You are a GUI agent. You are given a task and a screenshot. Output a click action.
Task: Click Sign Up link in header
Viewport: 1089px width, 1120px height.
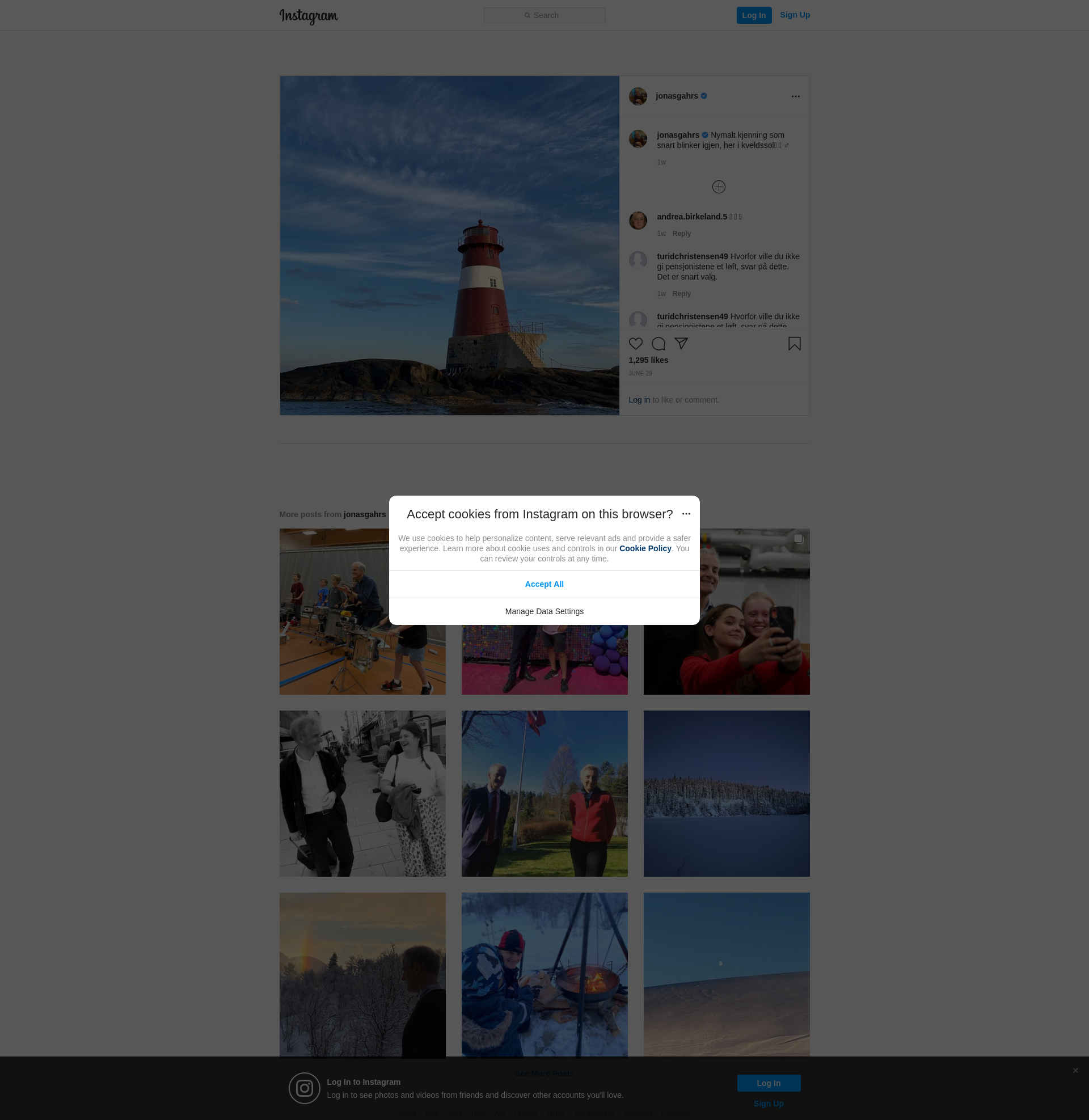tap(795, 15)
